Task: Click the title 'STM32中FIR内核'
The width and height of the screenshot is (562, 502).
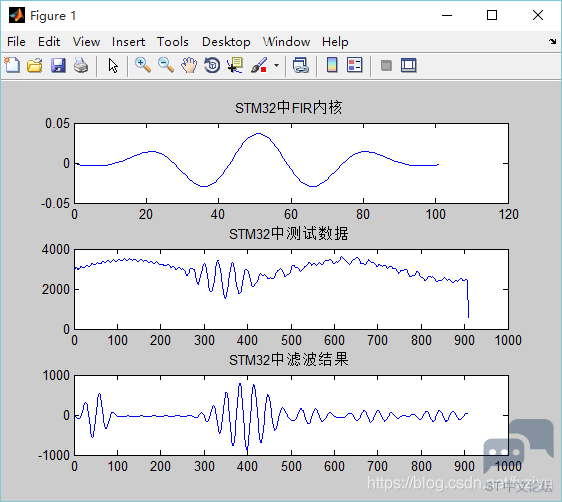Action: [x=289, y=108]
